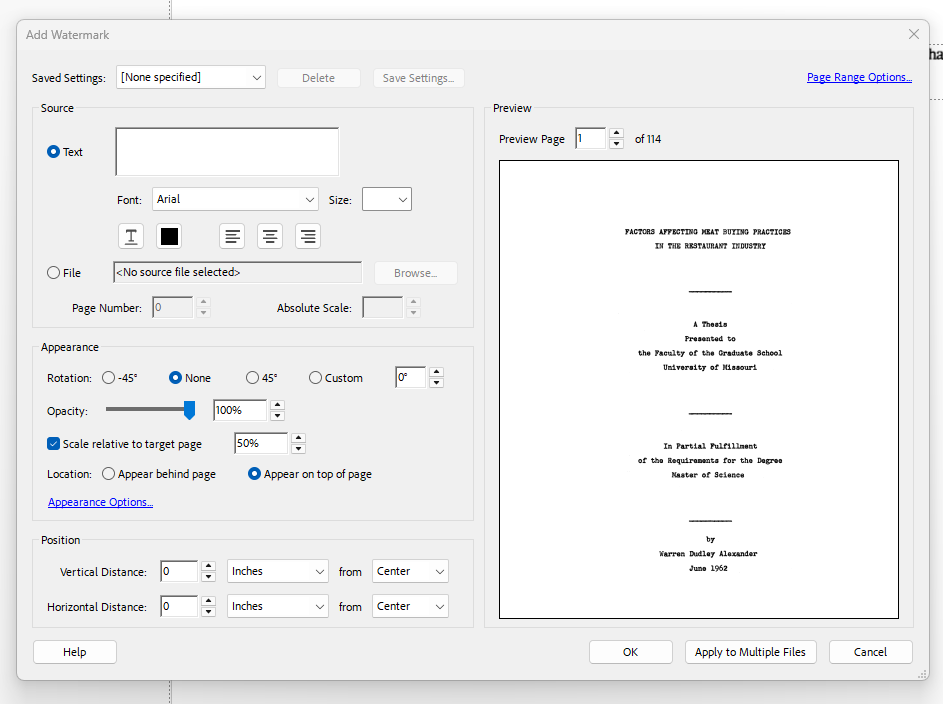The width and height of the screenshot is (943, 704).
Task: Open the Vertical Distance units dropdown
Action: (x=277, y=571)
